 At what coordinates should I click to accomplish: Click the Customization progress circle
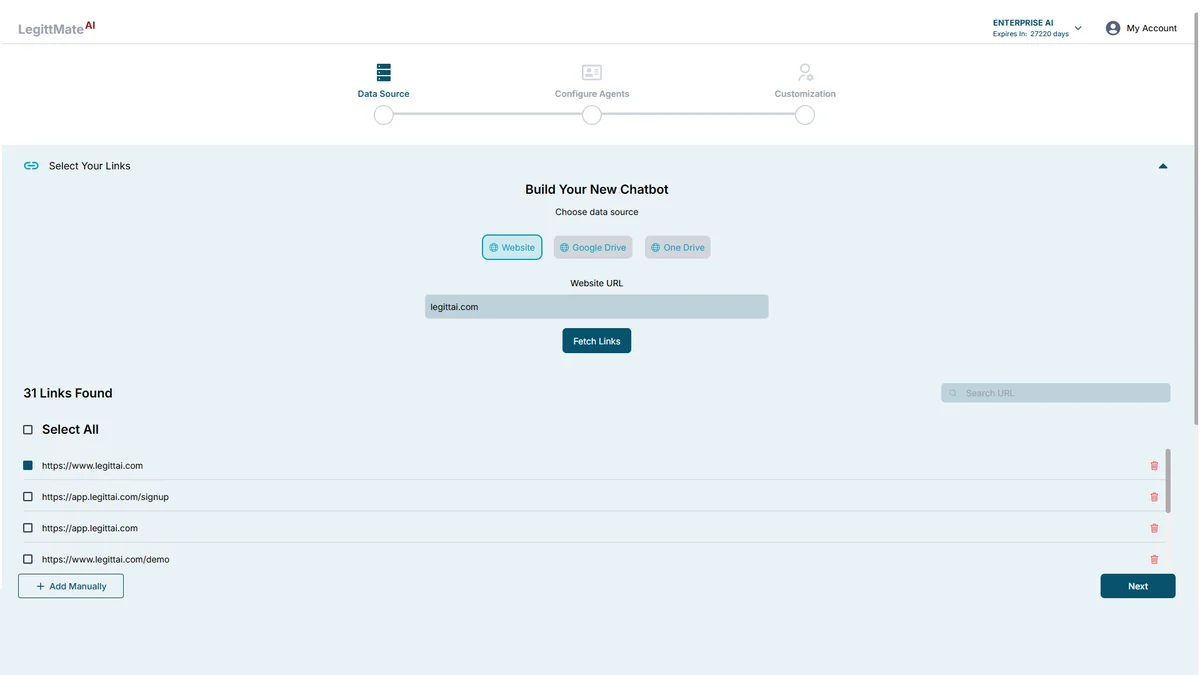click(805, 115)
